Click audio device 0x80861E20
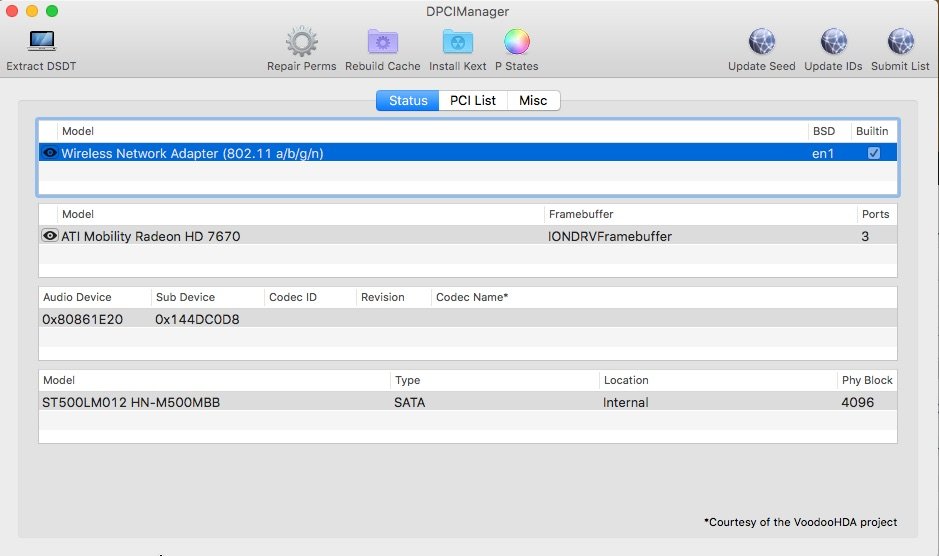This screenshot has height=556, width=939. pos(83,319)
